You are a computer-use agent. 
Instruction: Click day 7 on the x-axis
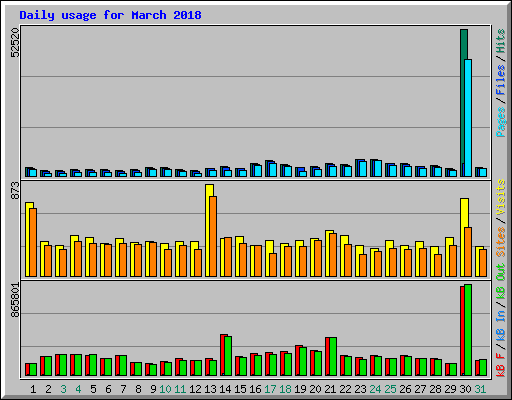pyautogui.click(x=123, y=389)
